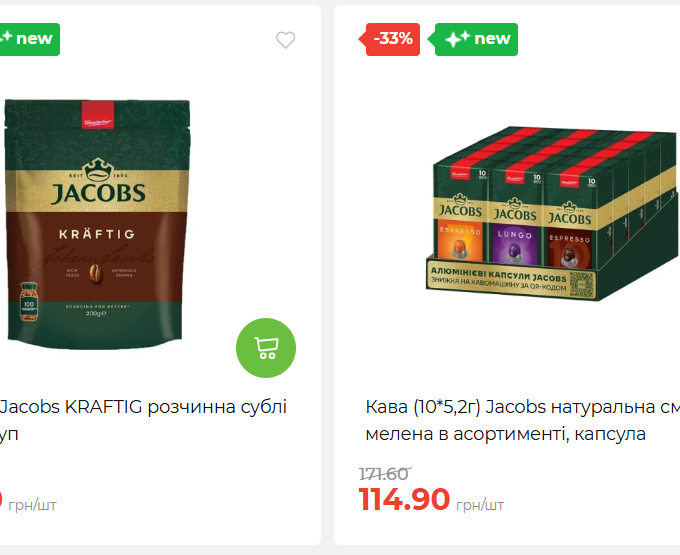Click the green new badge on Kraftig card
This screenshot has width=680, height=555.
click(x=28, y=39)
